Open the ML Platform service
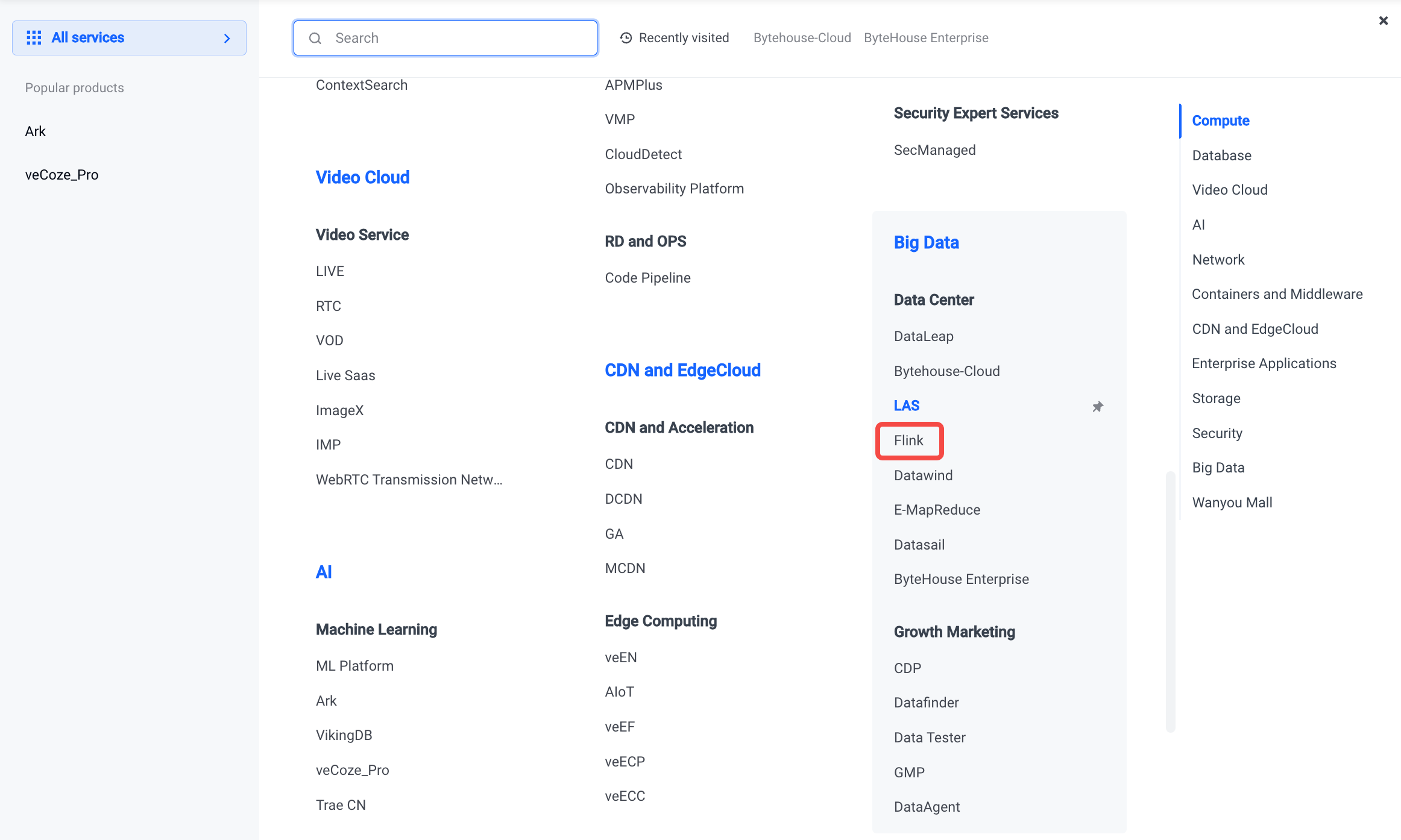 tap(354, 666)
